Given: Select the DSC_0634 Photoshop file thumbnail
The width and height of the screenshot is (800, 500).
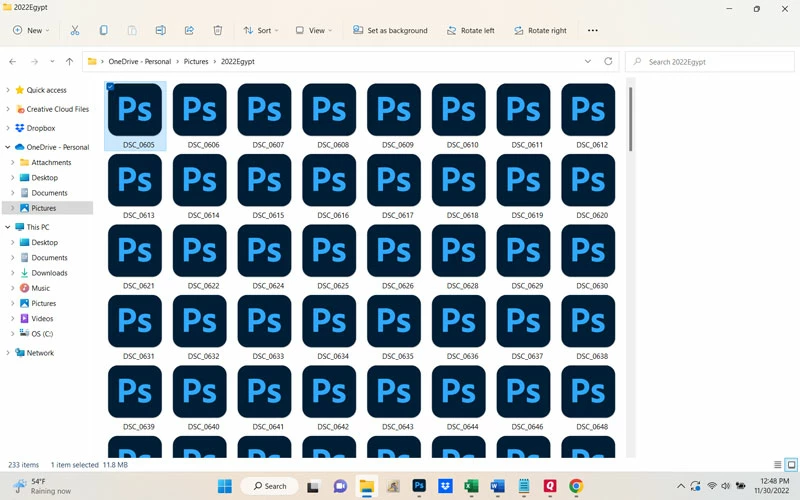Looking at the screenshot, I should tap(329, 321).
